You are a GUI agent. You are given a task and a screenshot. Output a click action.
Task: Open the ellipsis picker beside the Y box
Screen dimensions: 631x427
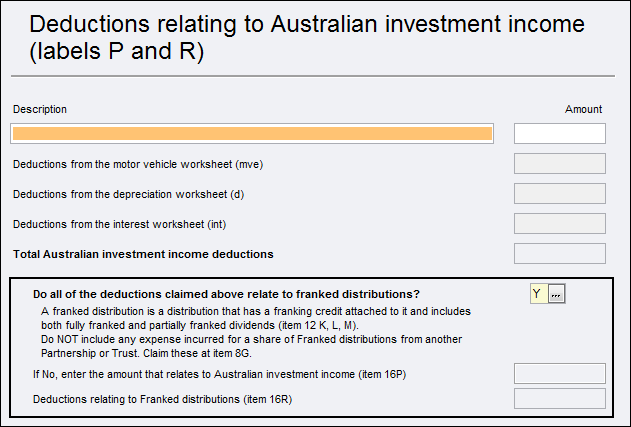click(x=557, y=293)
